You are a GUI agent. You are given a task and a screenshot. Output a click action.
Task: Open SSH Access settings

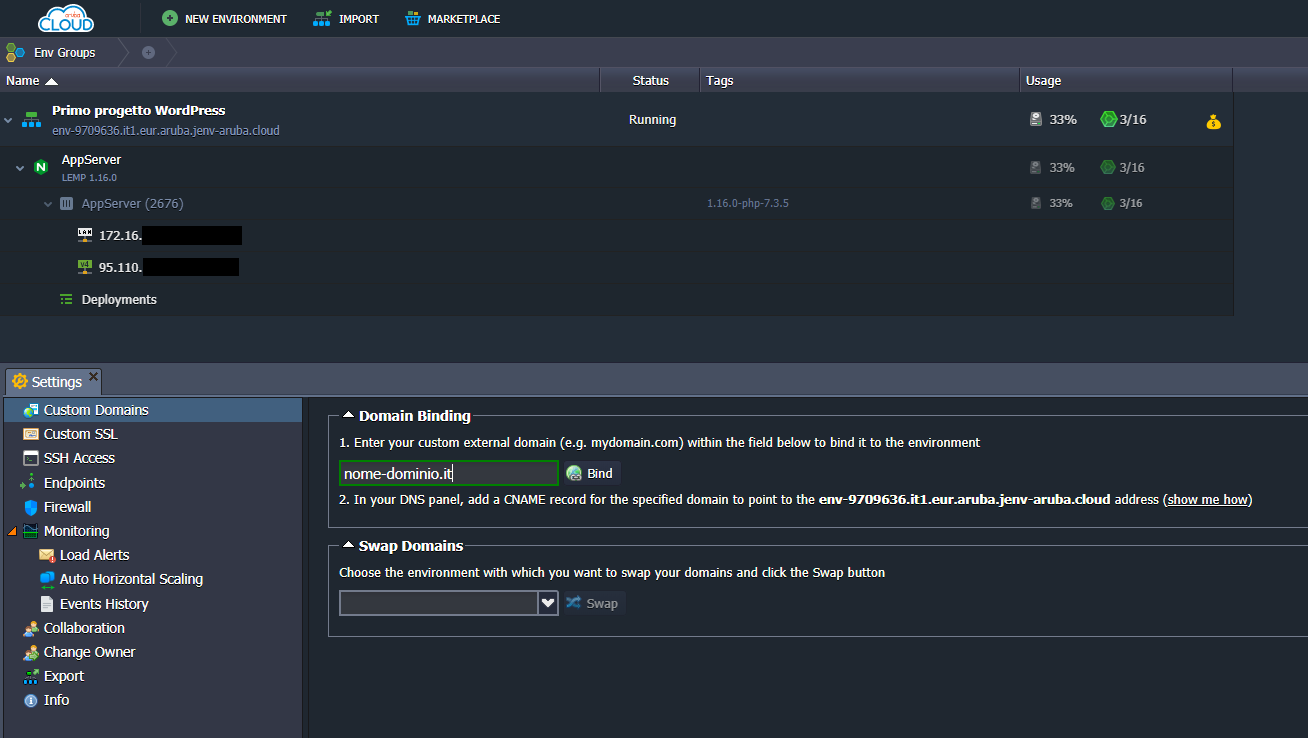tap(79, 458)
